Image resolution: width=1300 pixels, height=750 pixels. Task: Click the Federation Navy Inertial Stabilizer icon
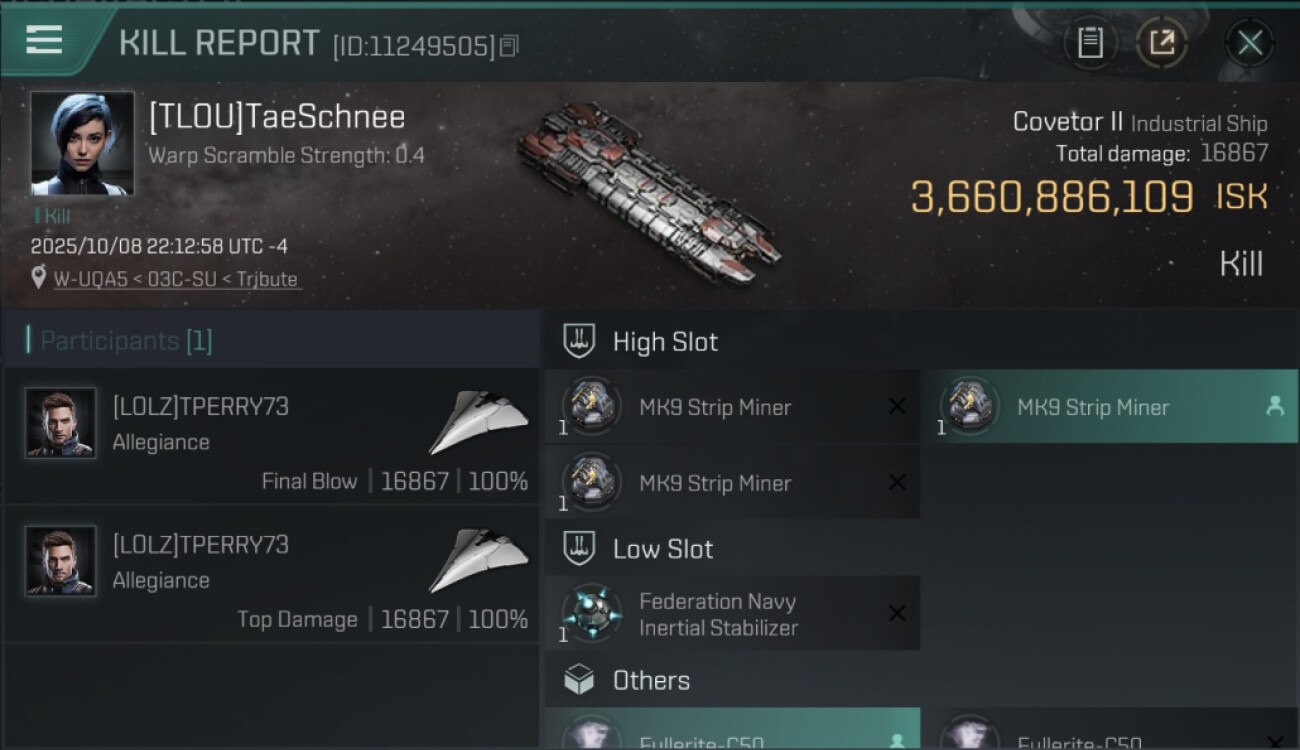[x=591, y=614]
